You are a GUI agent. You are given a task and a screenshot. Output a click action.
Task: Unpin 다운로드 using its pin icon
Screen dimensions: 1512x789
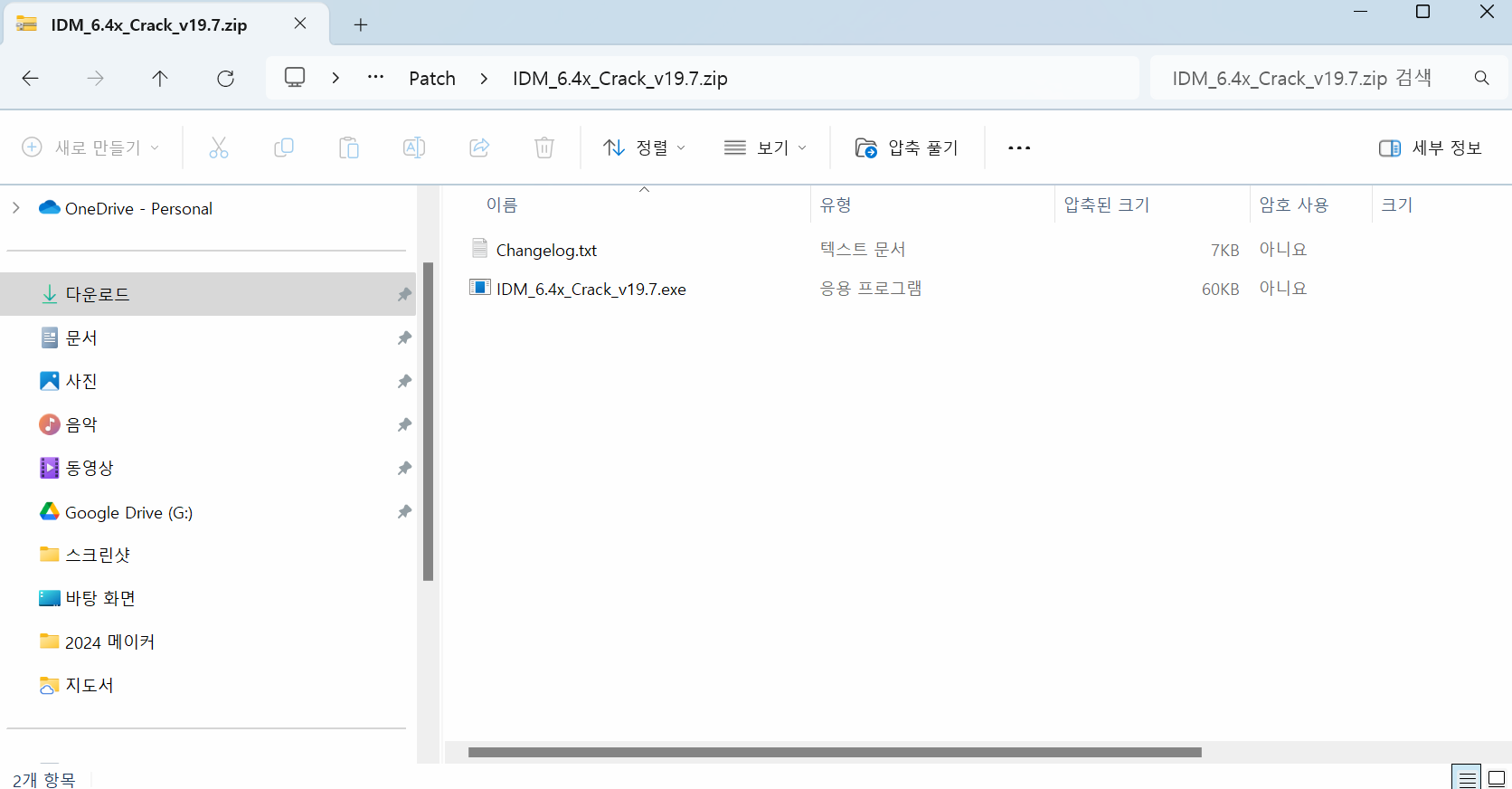pyautogui.click(x=404, y=294)
